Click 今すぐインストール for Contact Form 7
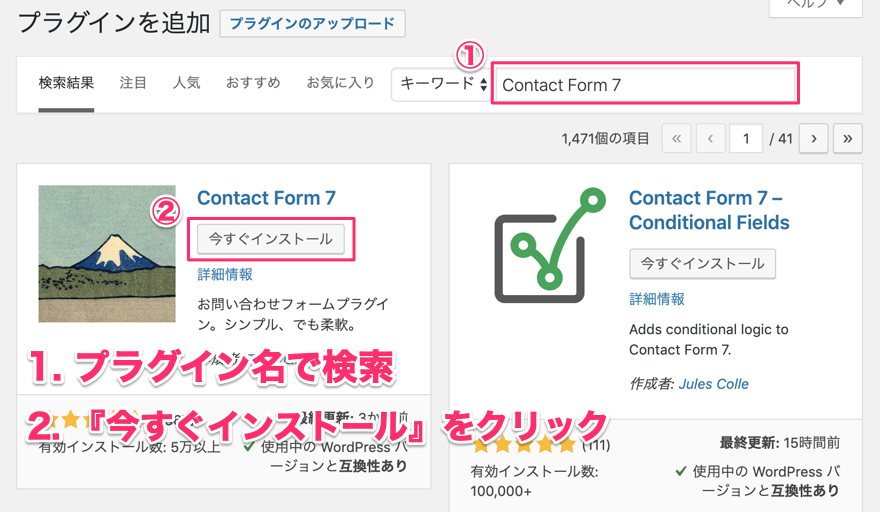This screenshot has height=512, width=880. coord(271,240)
